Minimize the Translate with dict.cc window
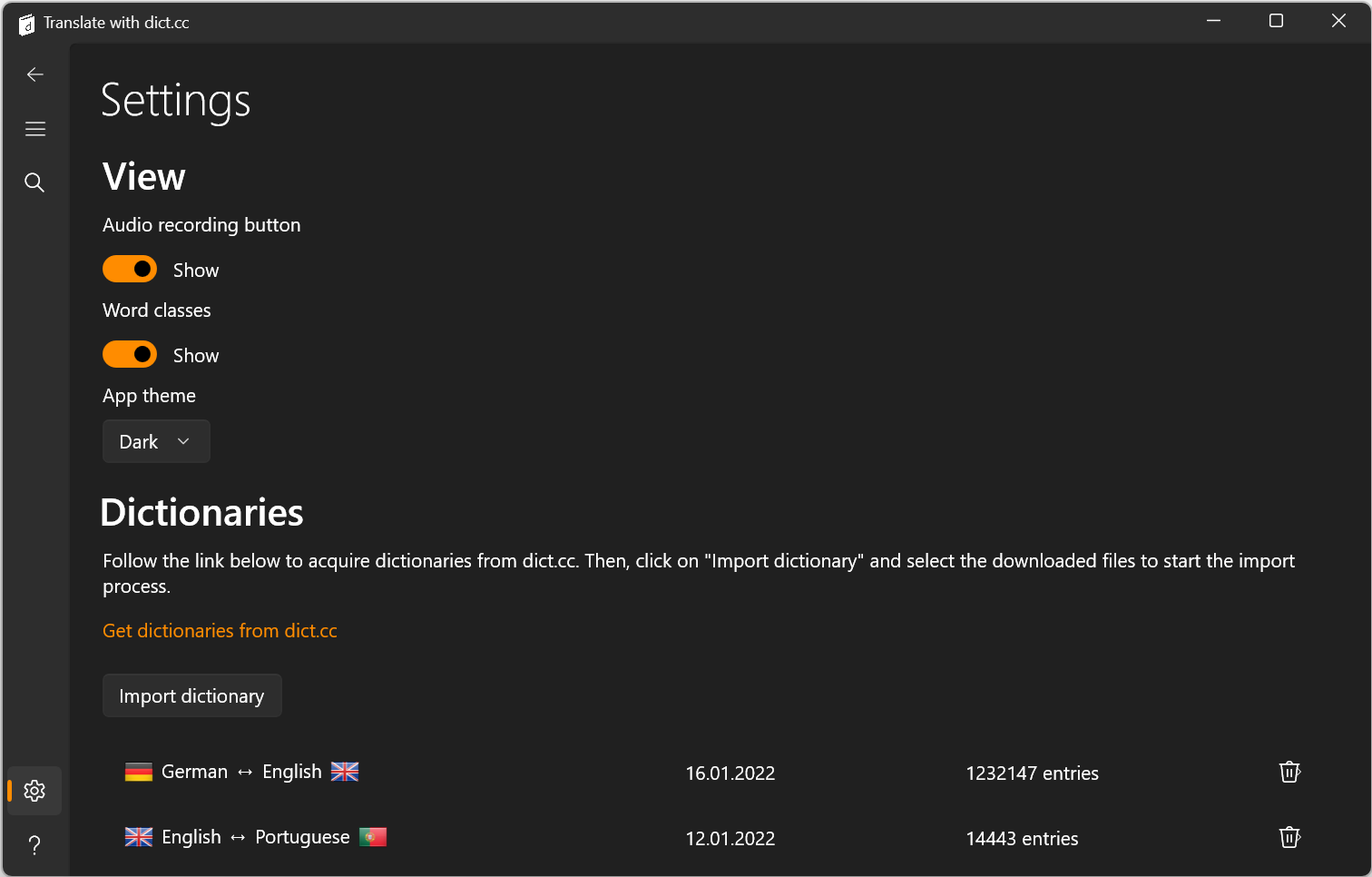Viewport: 1372px width, 877px height. click(x=1213, y=21)
